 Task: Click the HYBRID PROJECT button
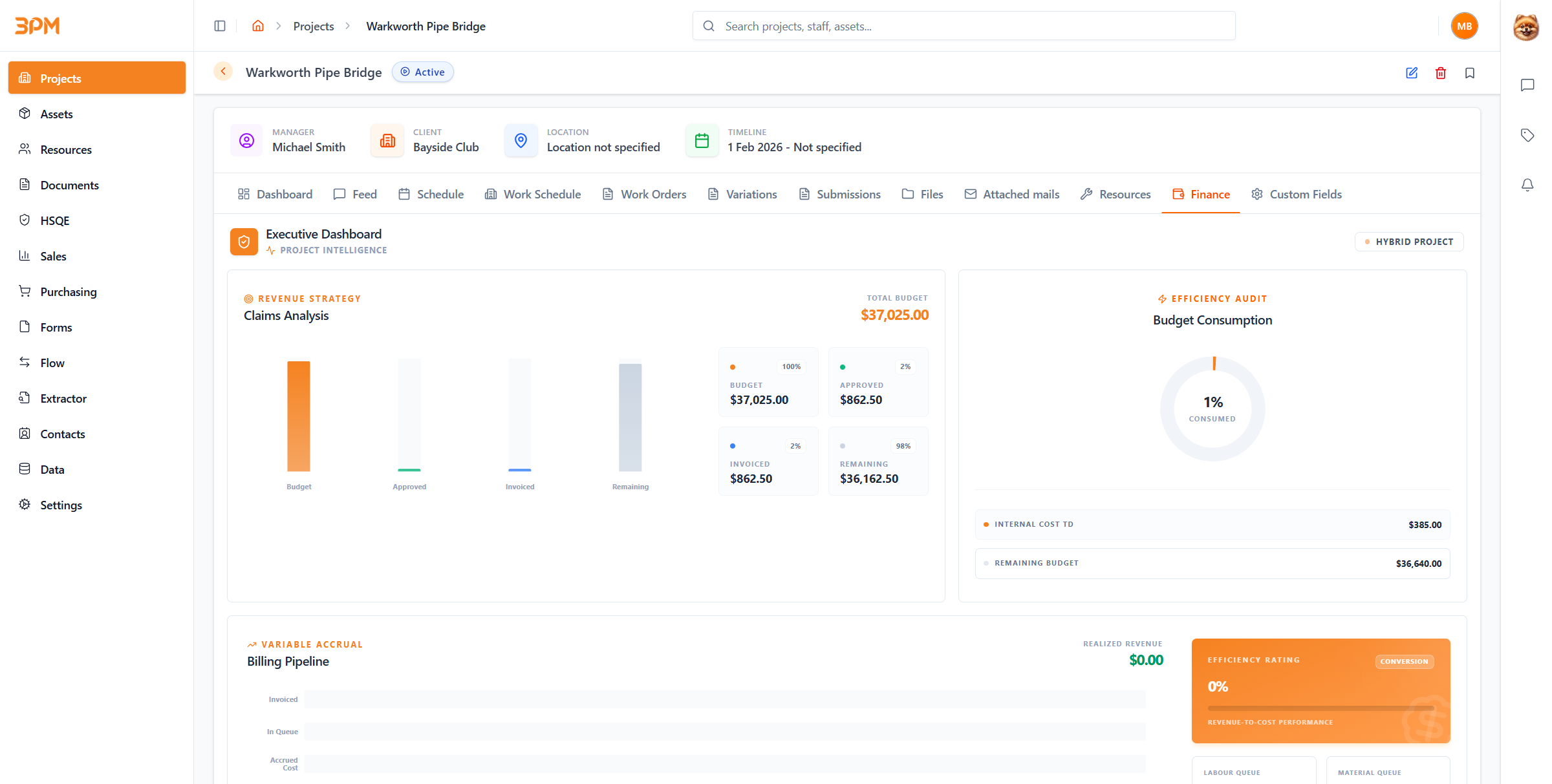1408,242
